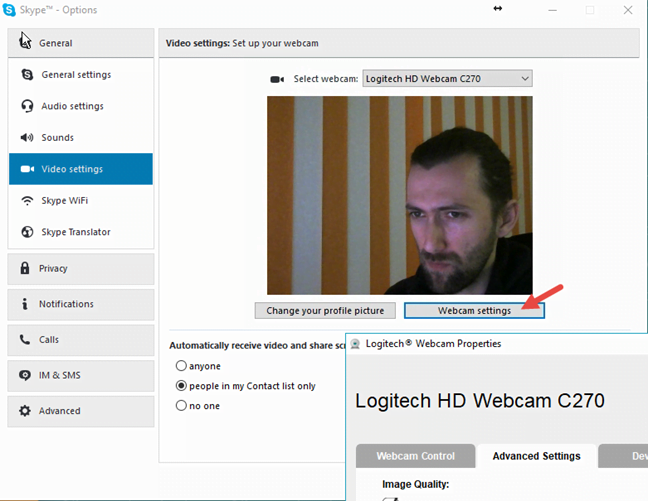Go to Audio settings
This screenshot has width=648, height=501.
pos(81,106)
